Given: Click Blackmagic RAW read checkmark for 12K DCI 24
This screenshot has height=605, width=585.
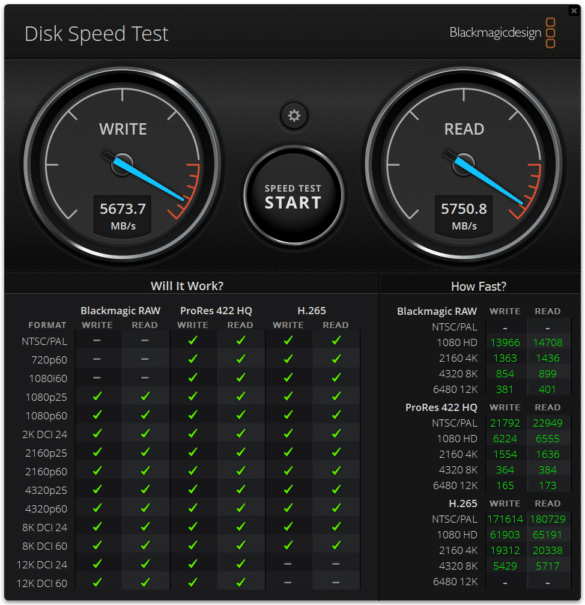Looking at the screenshot, I should (x=145, y=564).
